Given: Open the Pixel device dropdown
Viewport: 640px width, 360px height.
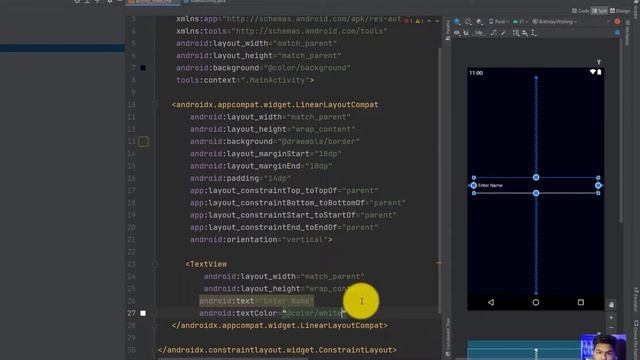Looking at the screenshot, I should click(498, 22).
